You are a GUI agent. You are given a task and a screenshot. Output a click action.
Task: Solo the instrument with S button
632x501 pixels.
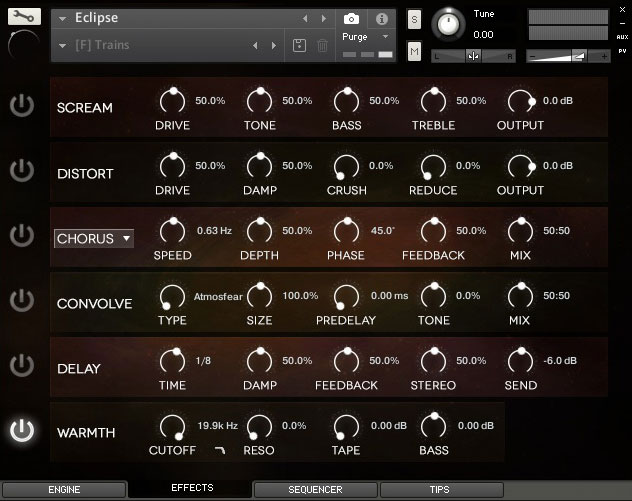[415, 20]
